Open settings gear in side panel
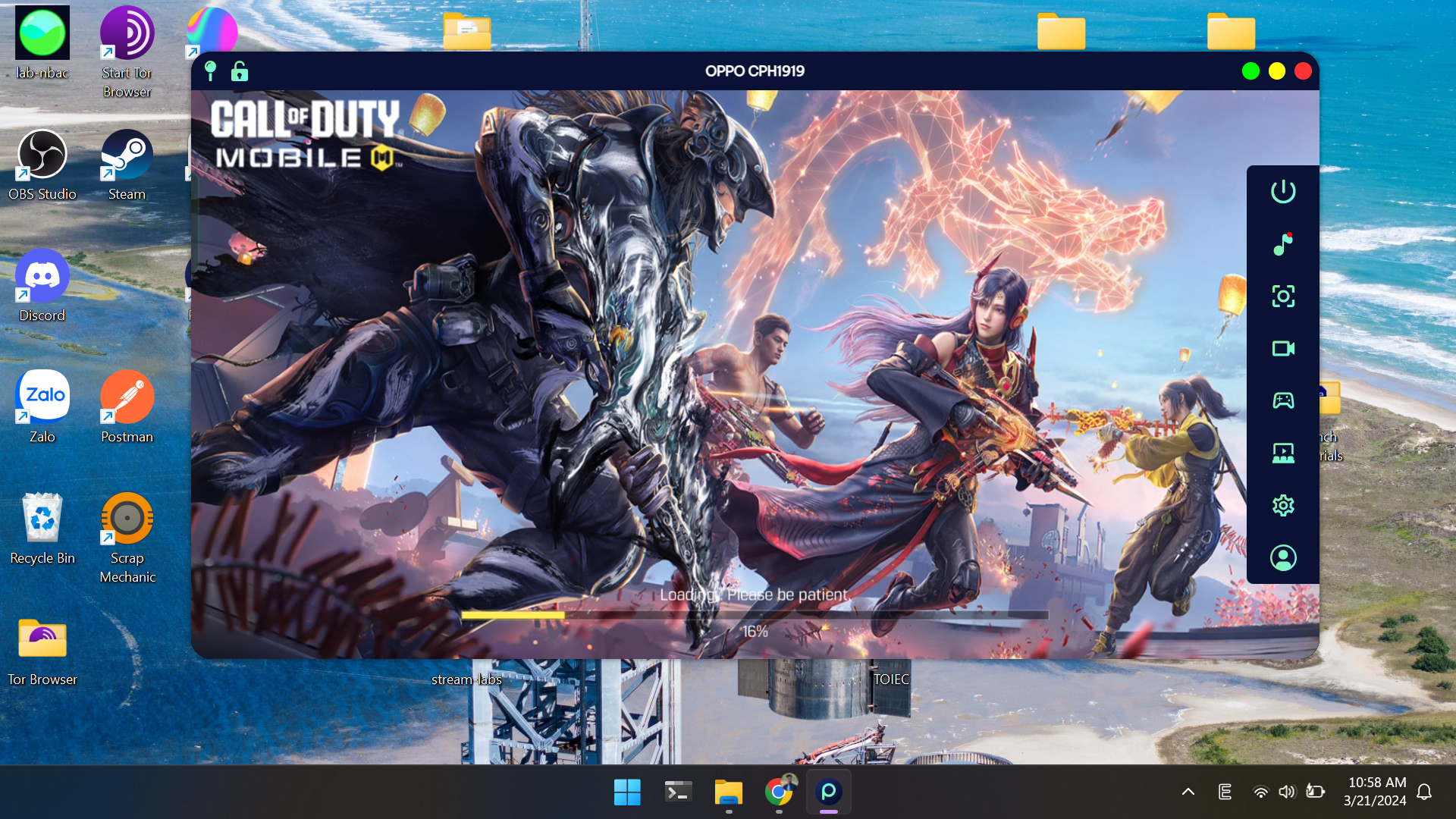Screen dimensions: 1456x819 click(1283, 505)
